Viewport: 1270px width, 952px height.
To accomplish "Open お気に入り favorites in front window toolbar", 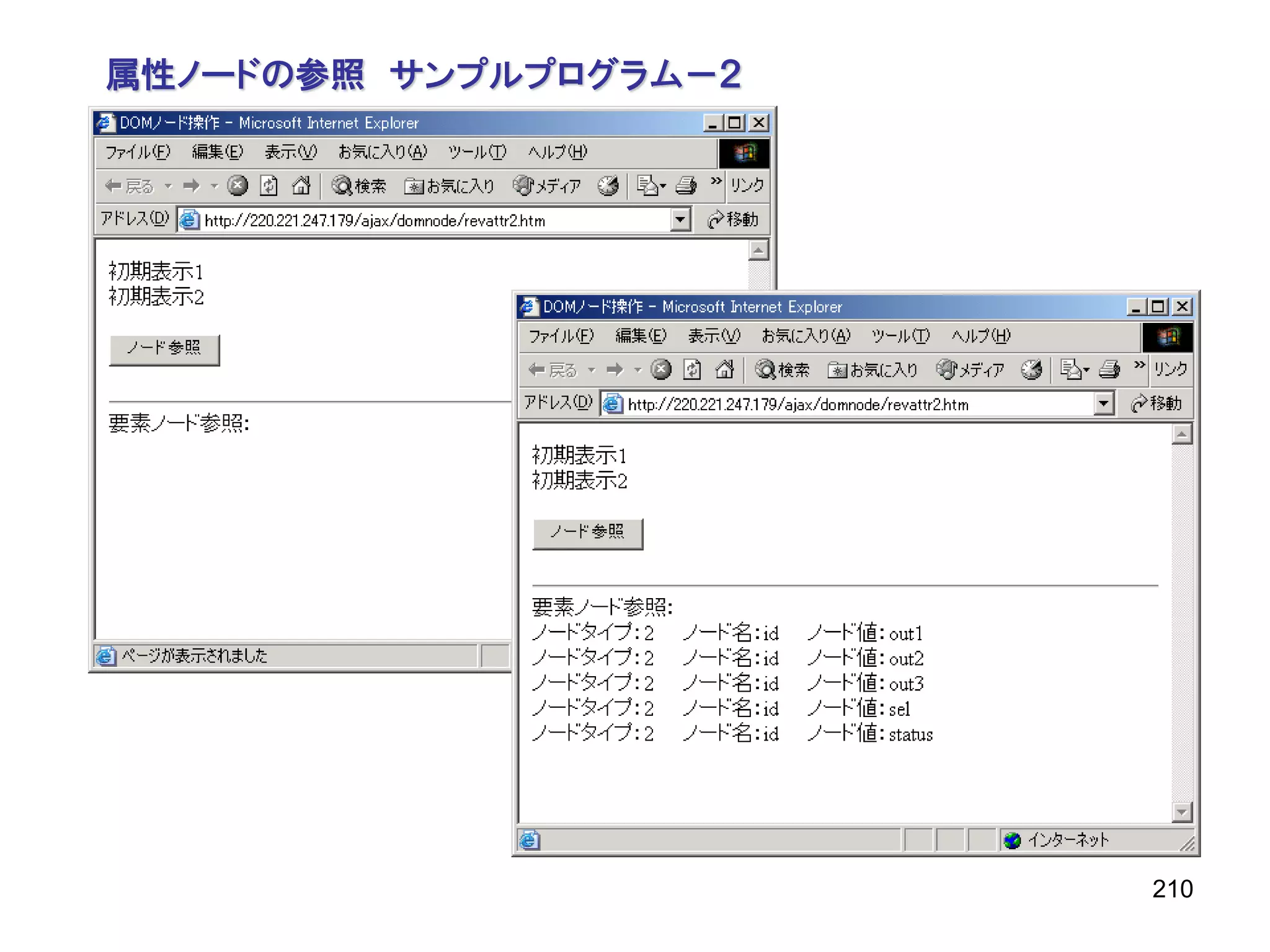I will (x=873, y=370).
